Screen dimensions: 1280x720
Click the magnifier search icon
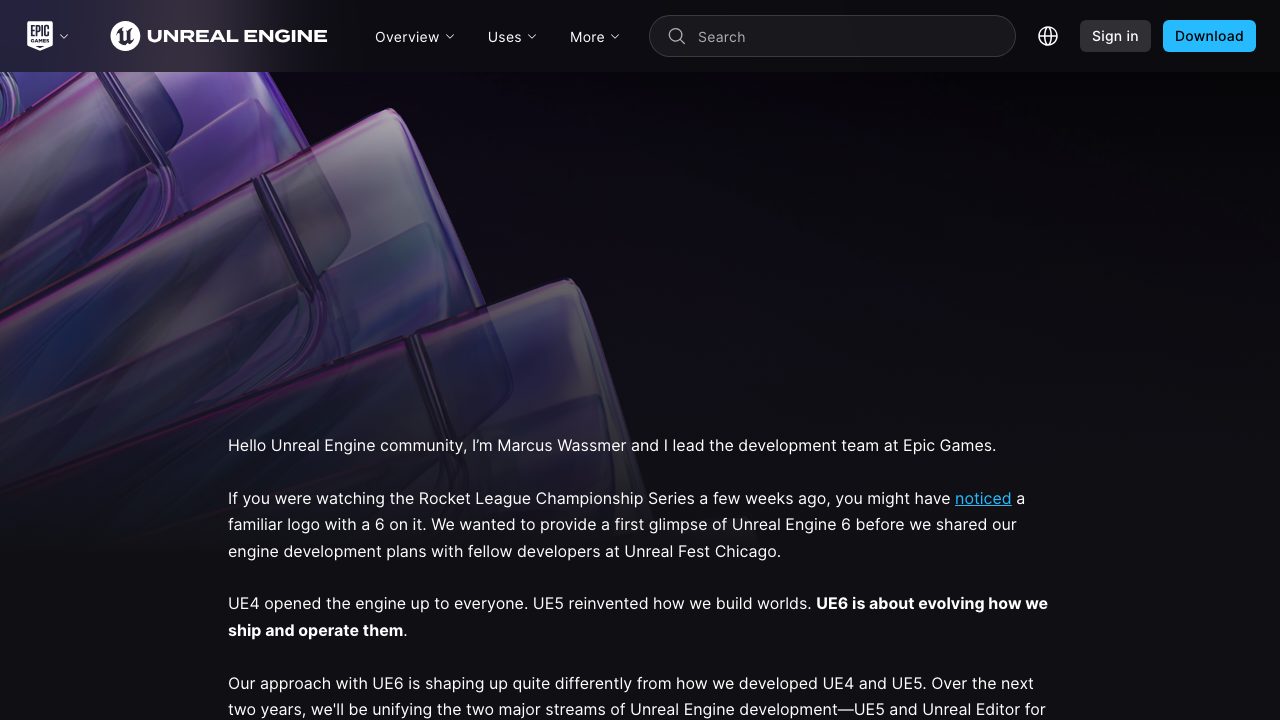(677, 36)
